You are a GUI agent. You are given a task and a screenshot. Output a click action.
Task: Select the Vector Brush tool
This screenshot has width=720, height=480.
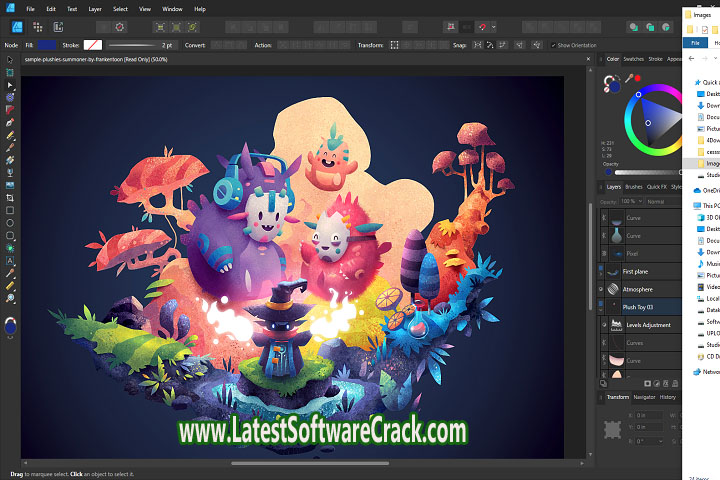(x=10, y=147)
